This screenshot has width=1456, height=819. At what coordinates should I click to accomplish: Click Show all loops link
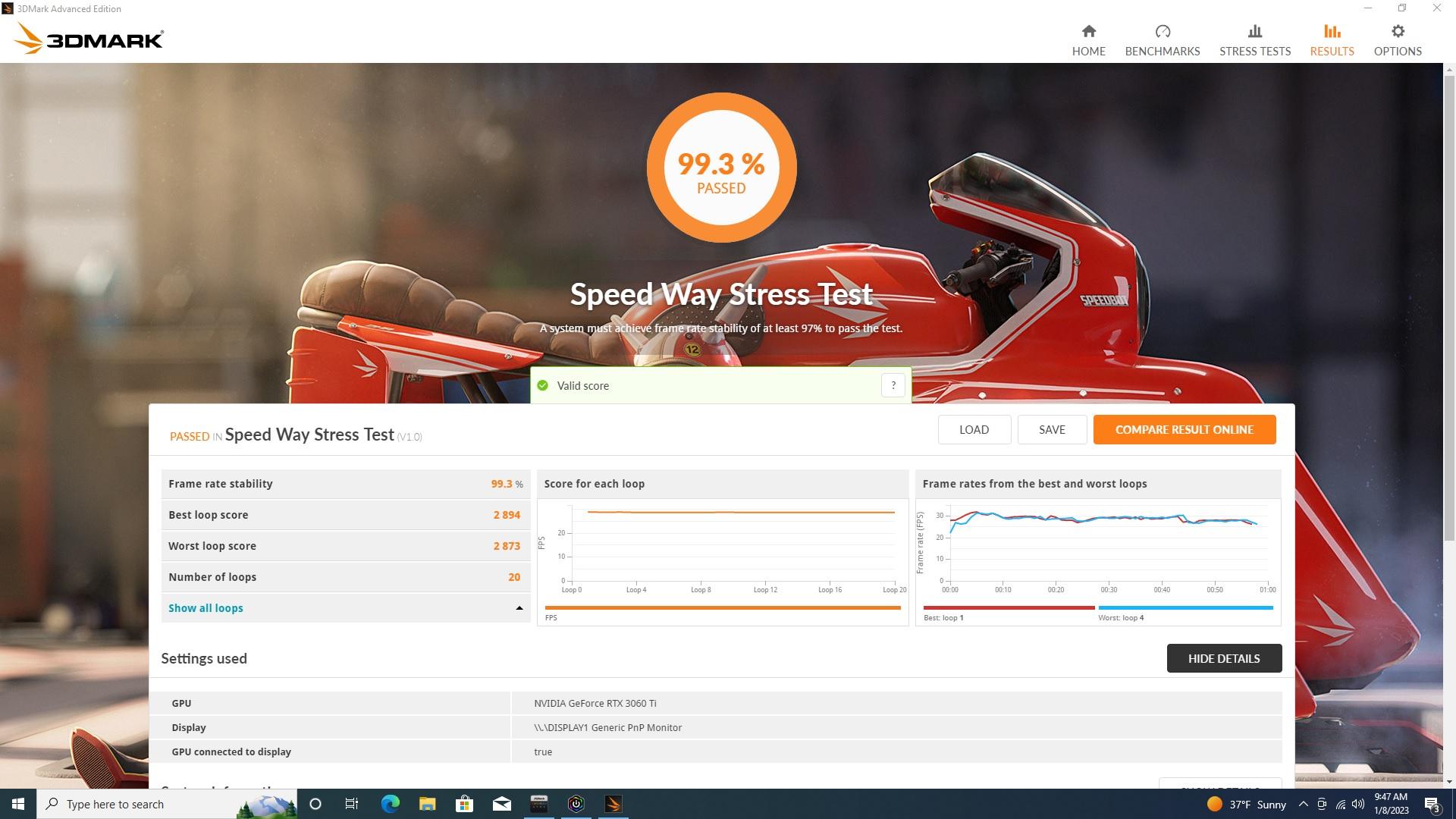pos(206,608)
